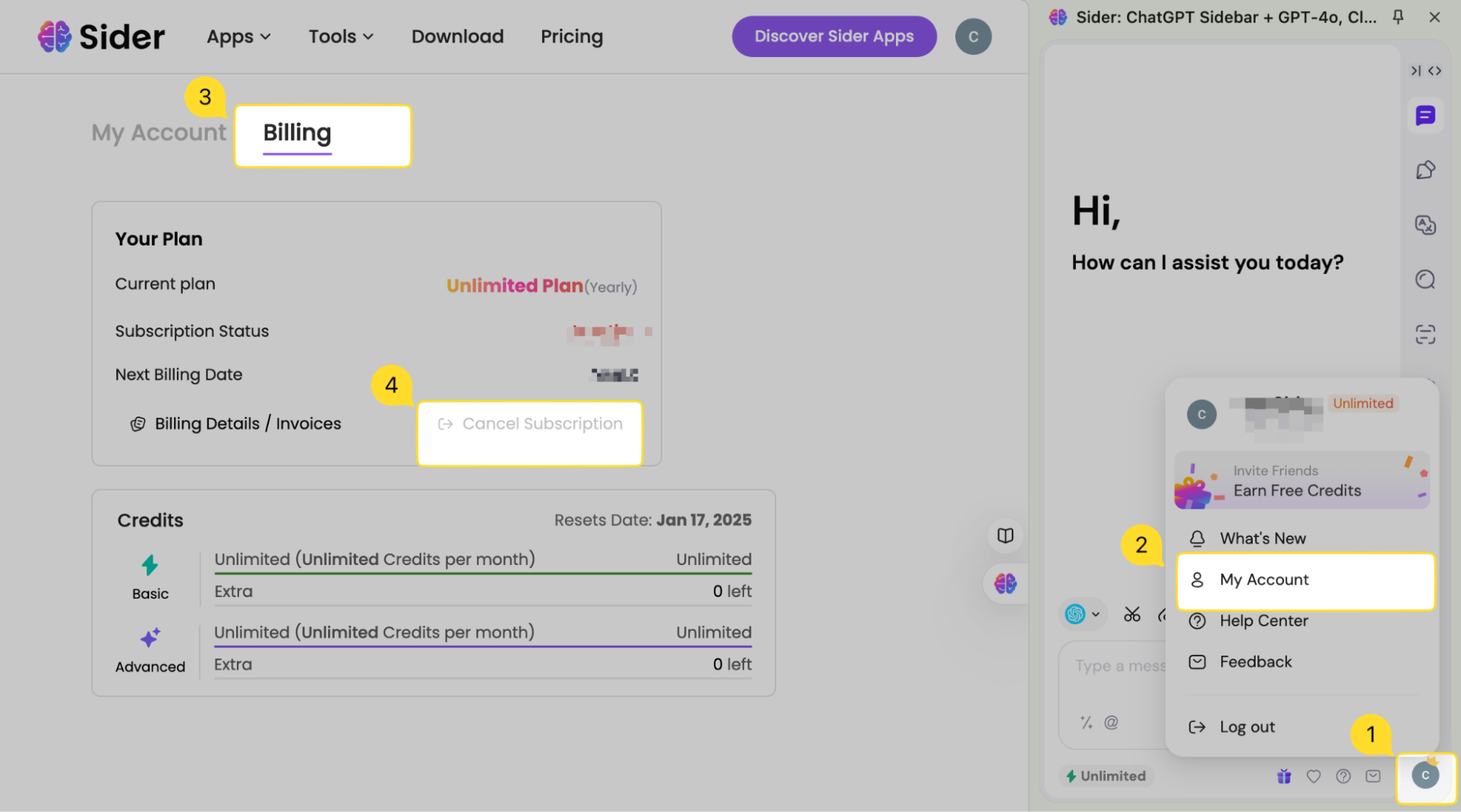Click the Discover Sider Apps button
The width and height of the screenshot is (1461, 812).
[x=834, y=37]
